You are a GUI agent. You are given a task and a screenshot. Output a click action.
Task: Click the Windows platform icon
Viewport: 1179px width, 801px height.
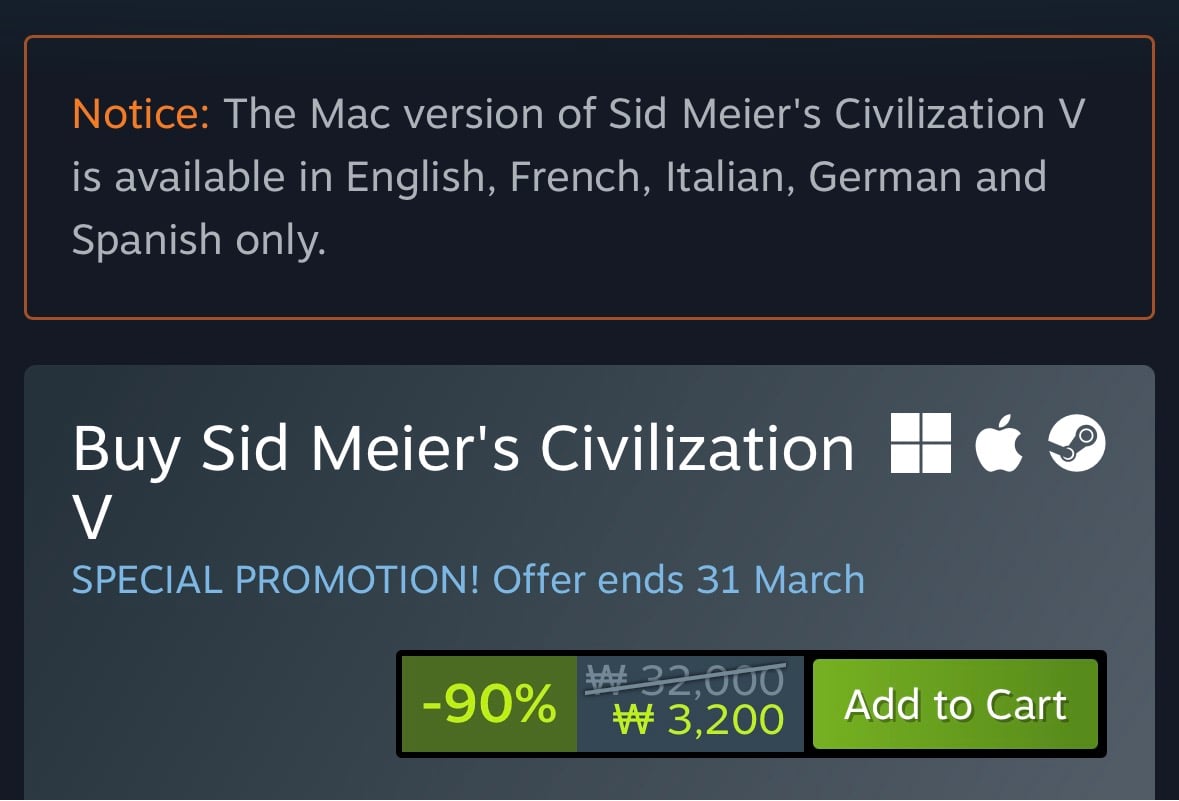tap(920, 445)
